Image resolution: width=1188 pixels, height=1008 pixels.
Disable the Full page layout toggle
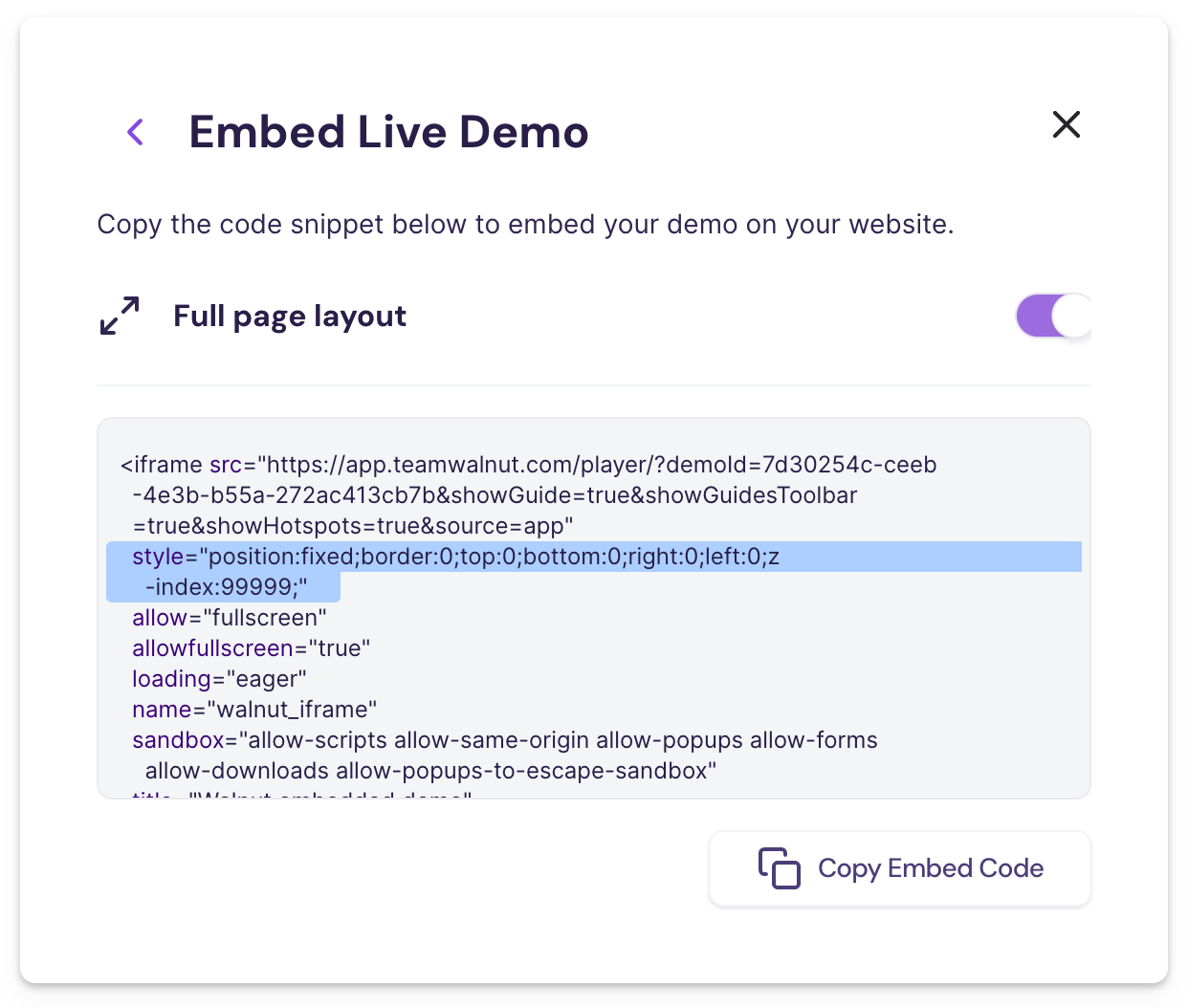point(1053,316)
